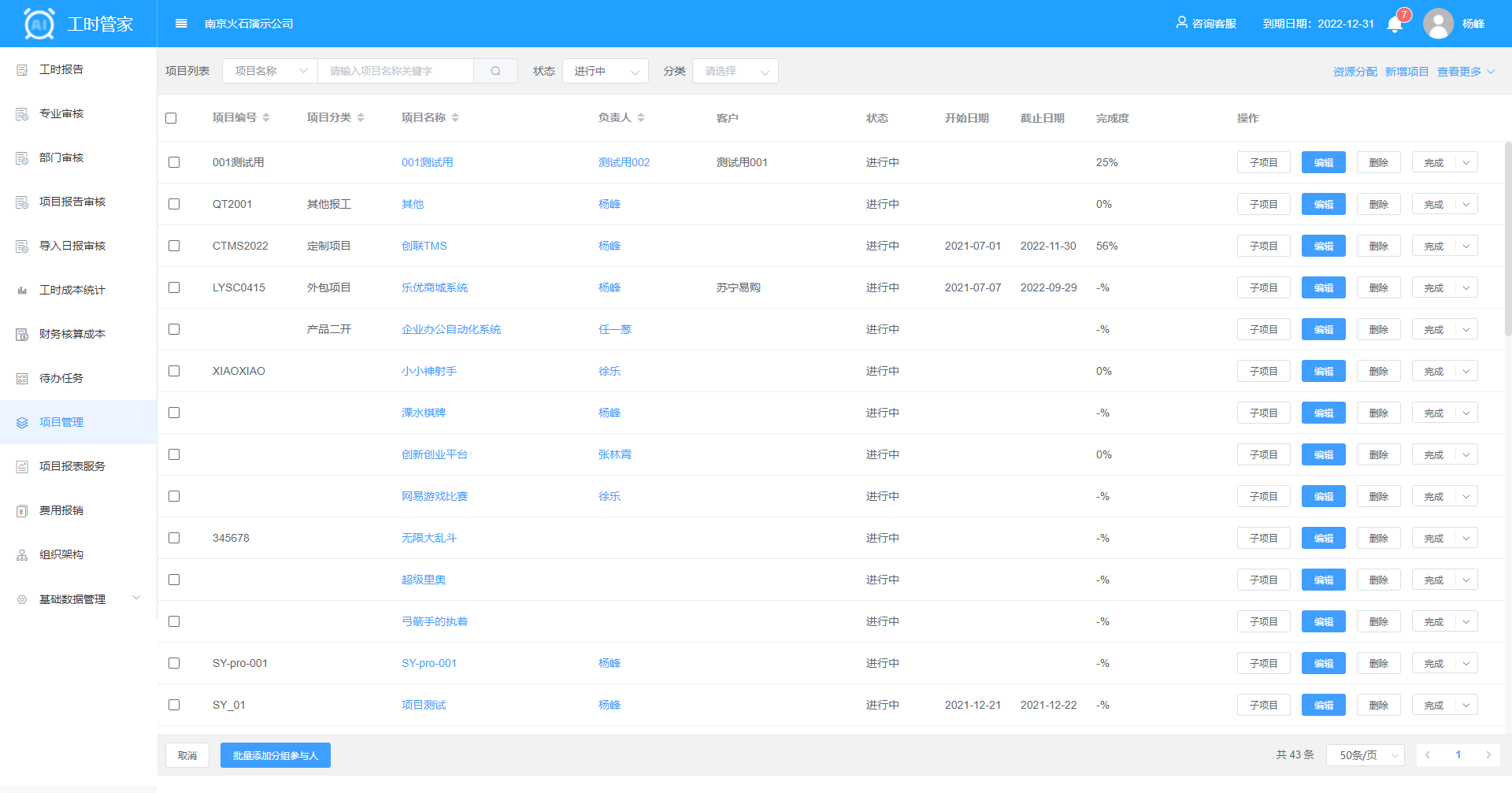The width and height of the screenshot is (1512, 793).
Task: Click the notification bell icon
Action: [1395, 24]
